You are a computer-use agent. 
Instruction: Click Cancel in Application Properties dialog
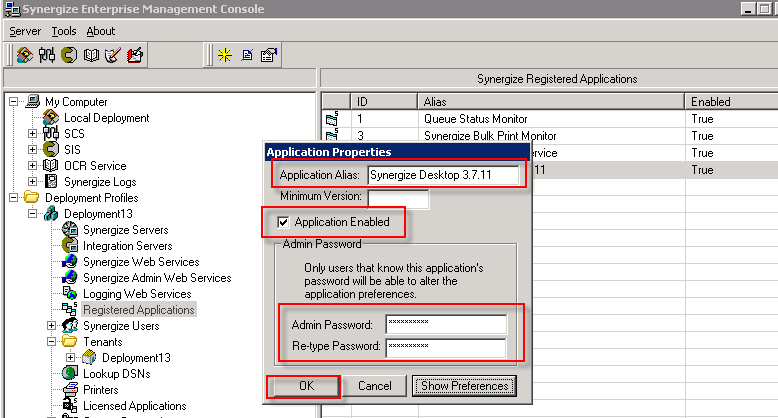coord(375,386)
